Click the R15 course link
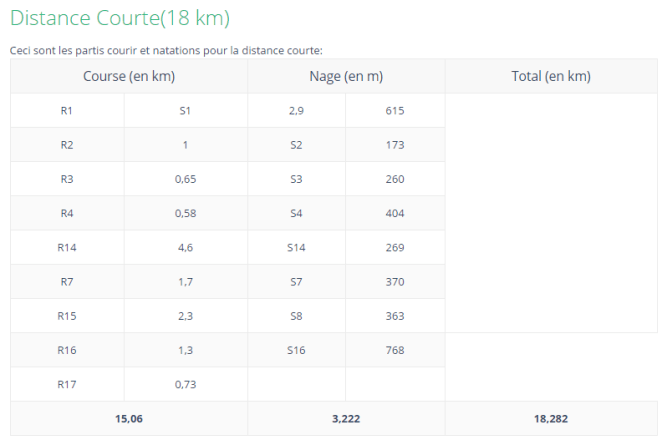This screenshot has width=662, height=440. [67, 316]
